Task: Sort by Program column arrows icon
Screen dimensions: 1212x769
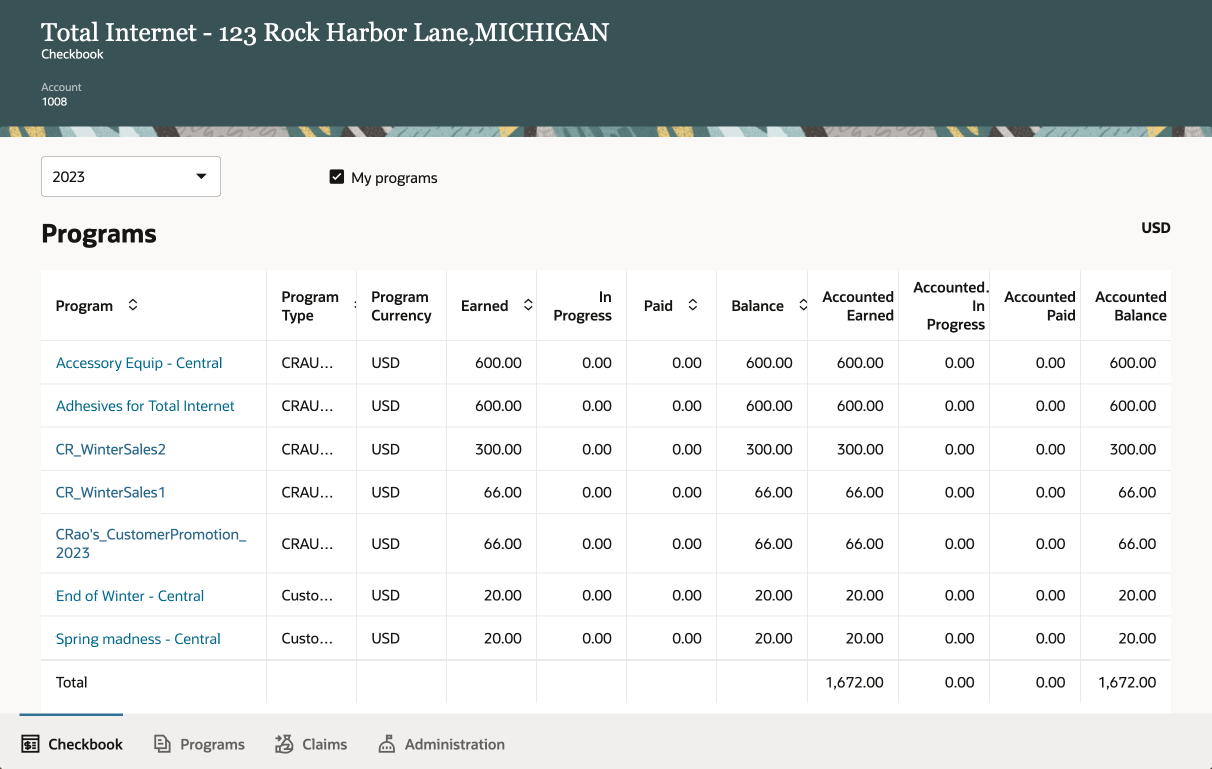Action: (133, 305)
